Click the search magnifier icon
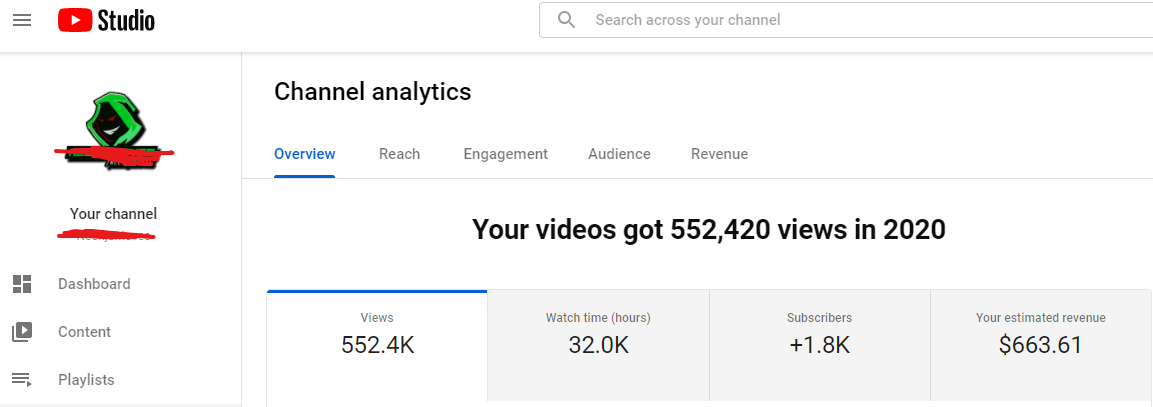This screenshot has width=1153, height=407. 566,20
